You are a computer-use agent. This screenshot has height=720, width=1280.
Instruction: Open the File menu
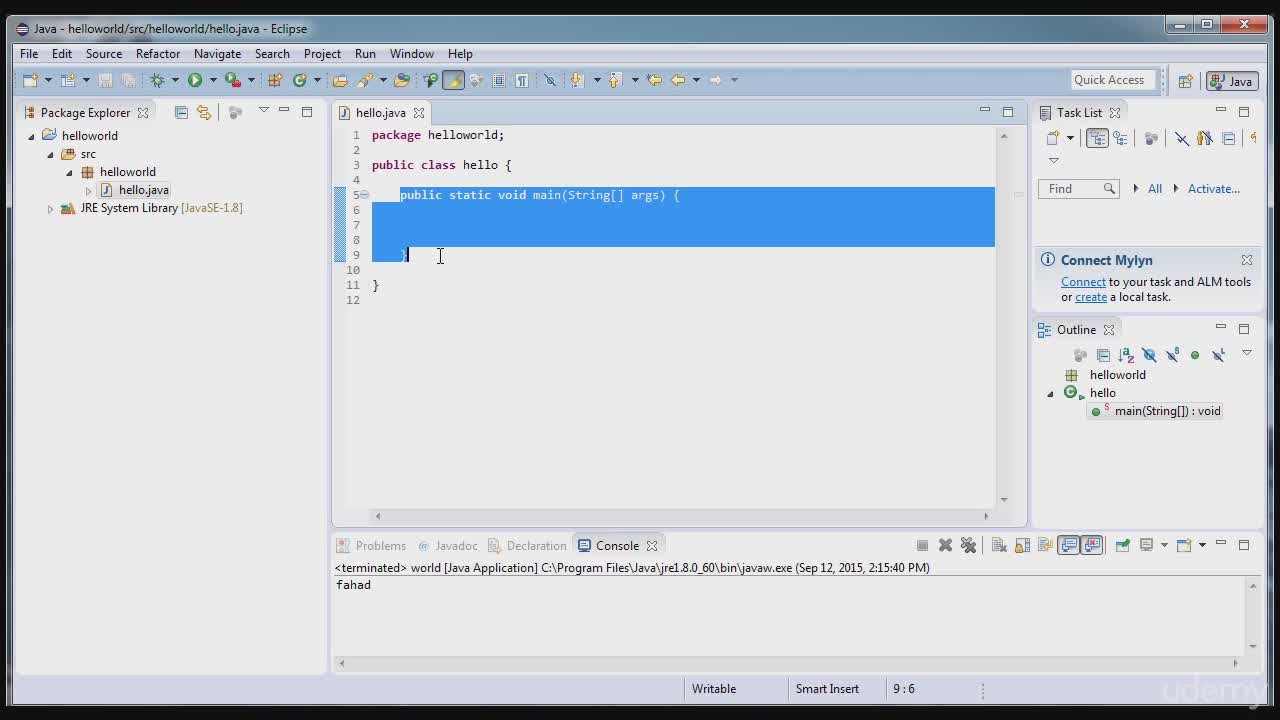[29, 54]
